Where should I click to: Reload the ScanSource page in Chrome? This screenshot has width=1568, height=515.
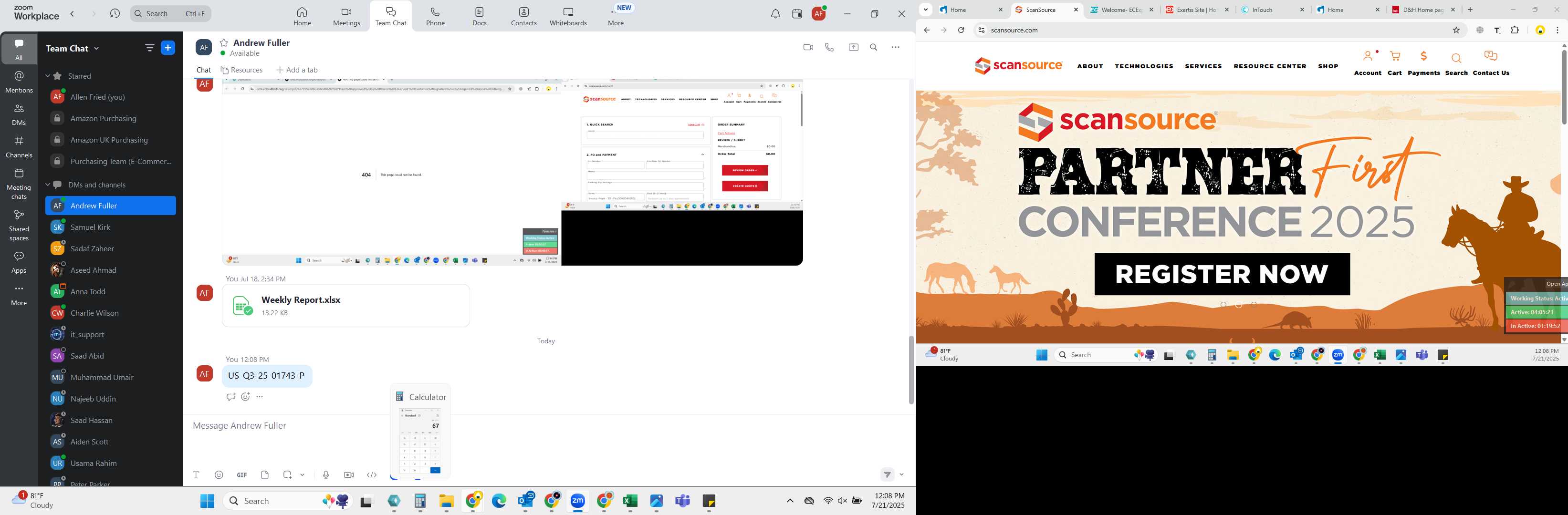click(961, 30)
